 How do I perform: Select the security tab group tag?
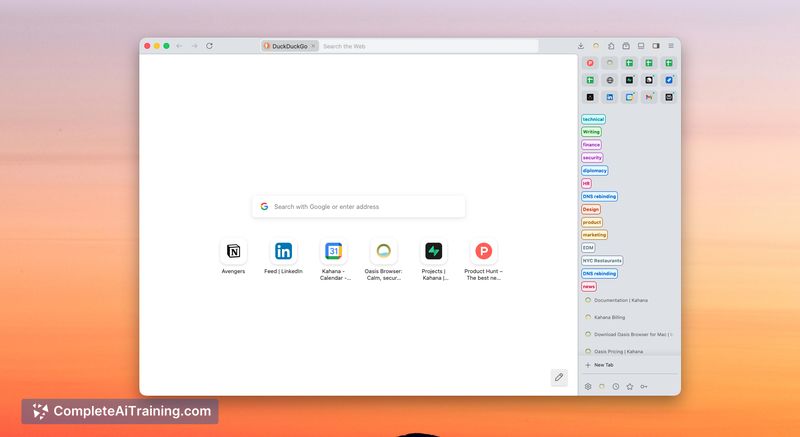[x=592, y=158]
